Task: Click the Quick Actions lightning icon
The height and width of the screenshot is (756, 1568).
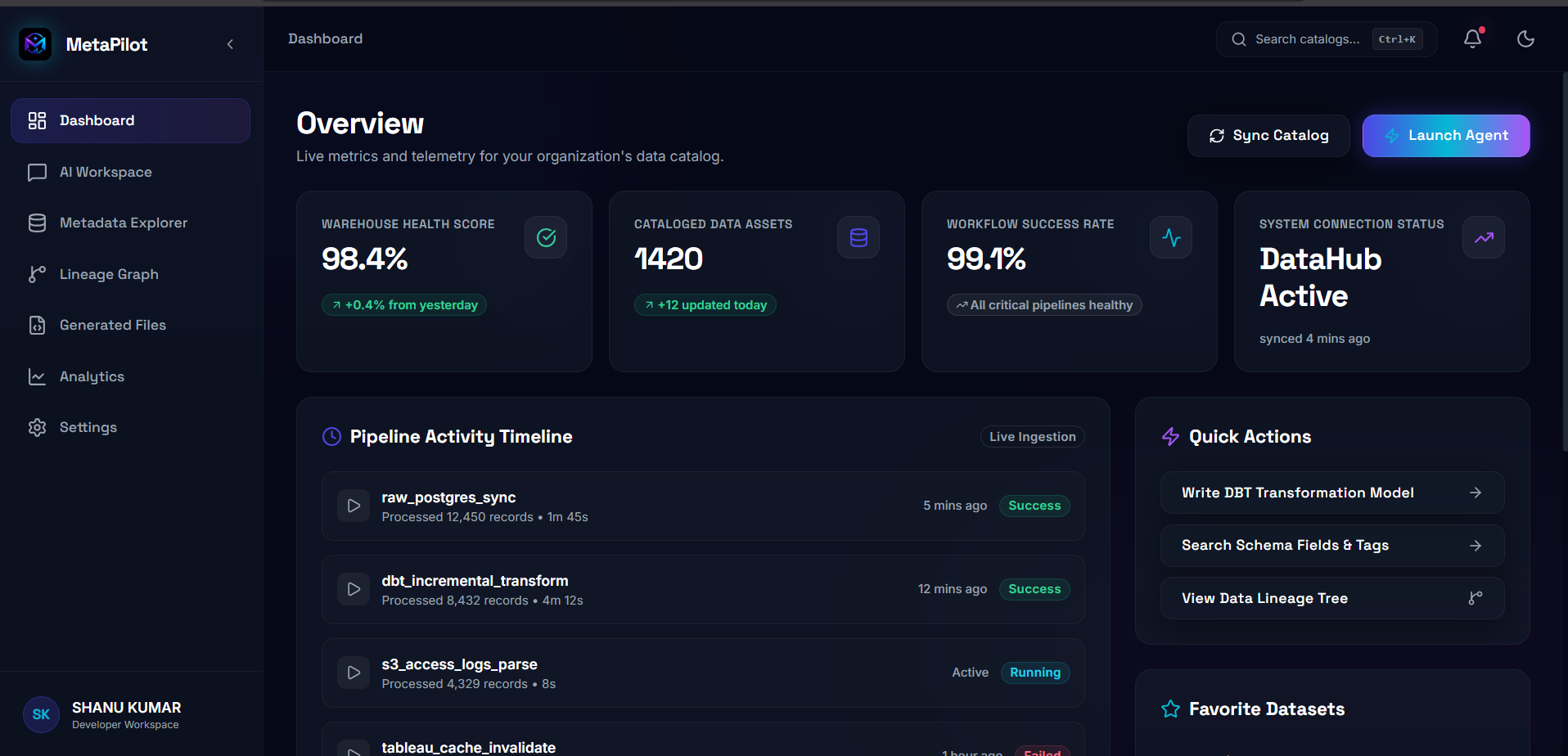Action: [x=1170, y=437]
